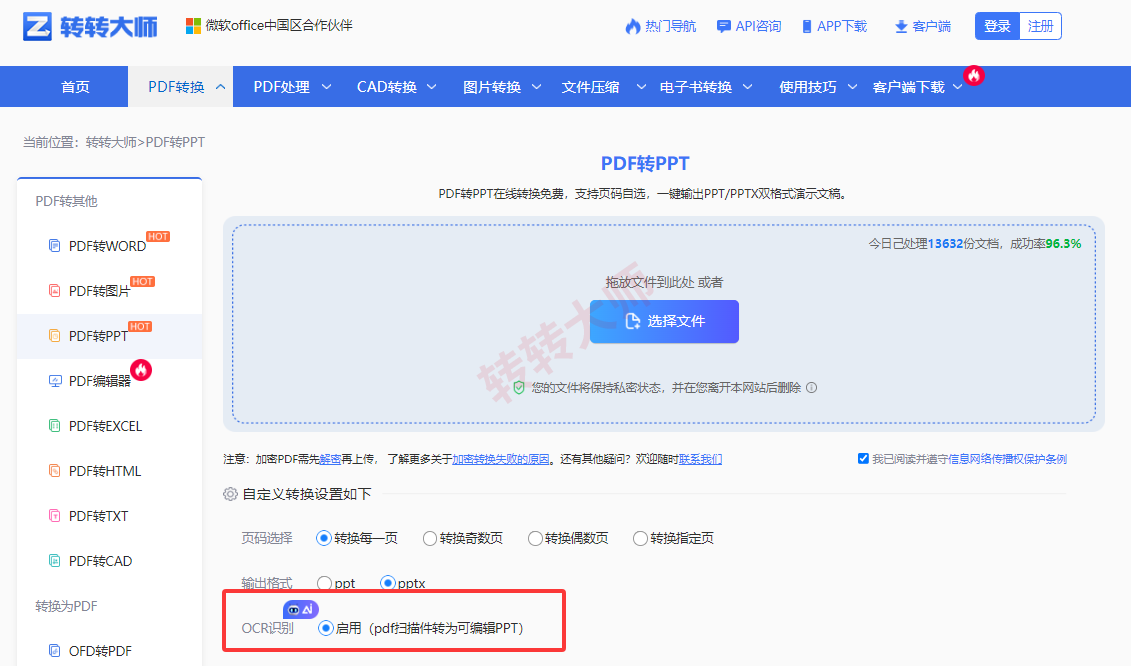Choose ppt output format

click(325, 583)
